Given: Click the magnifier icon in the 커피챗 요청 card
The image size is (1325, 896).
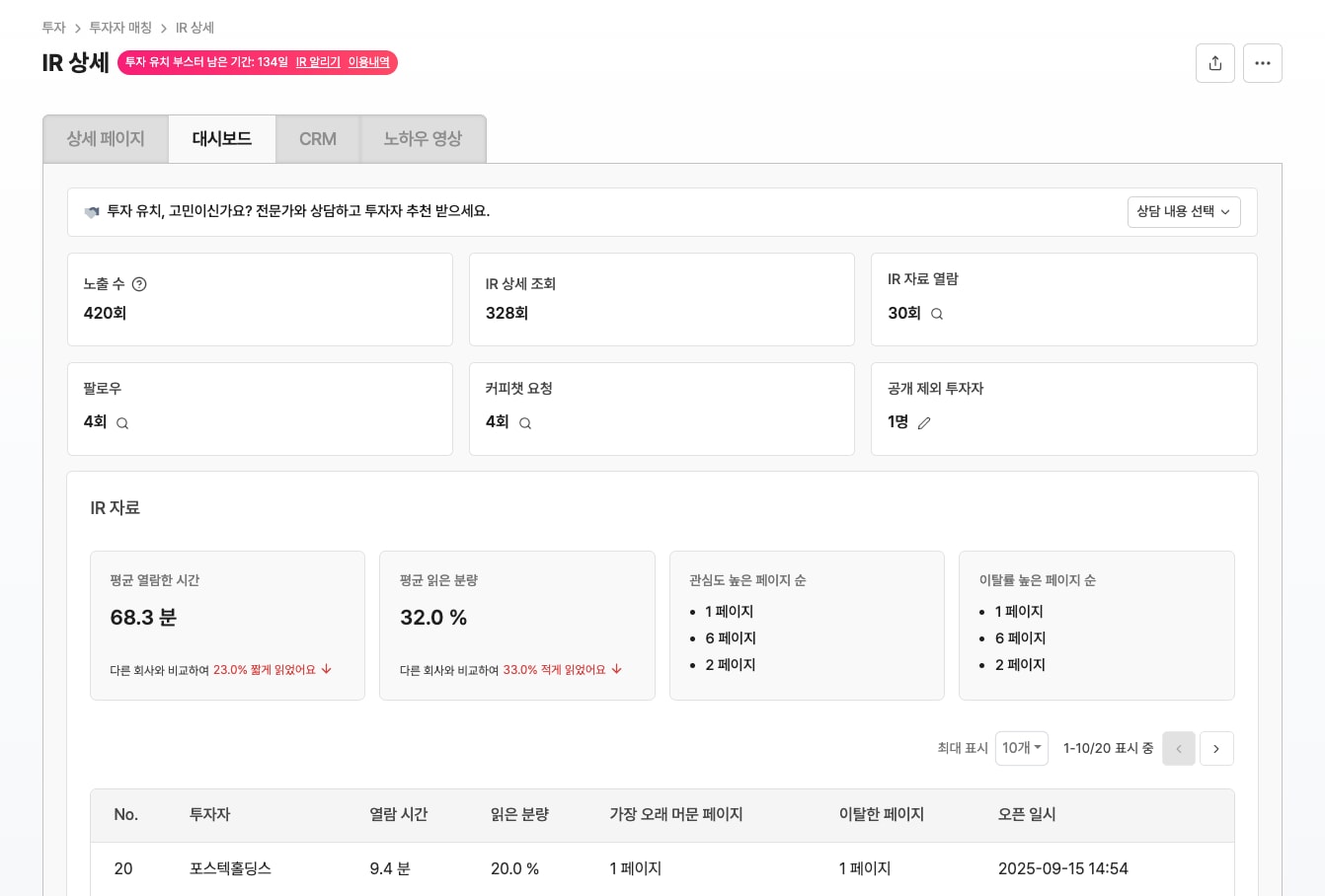Looking at the screenshot, I should pos(525,423).
